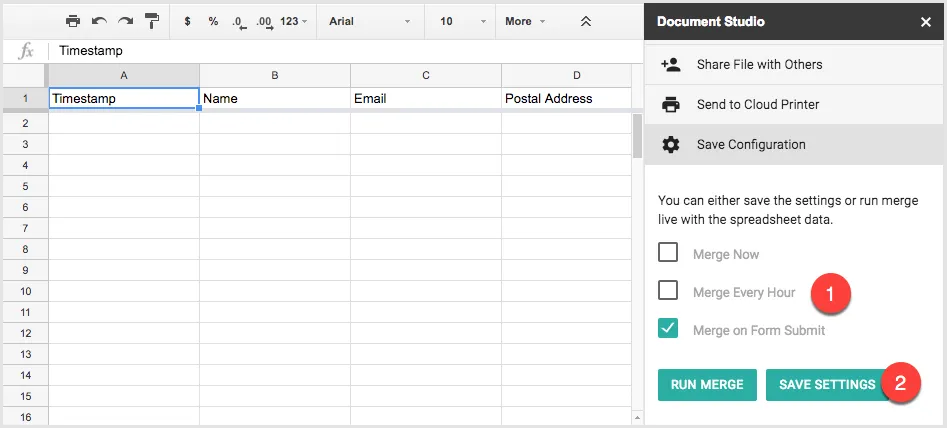947x428 pixels.
Task: Select column A header
Action: (124, 75)
